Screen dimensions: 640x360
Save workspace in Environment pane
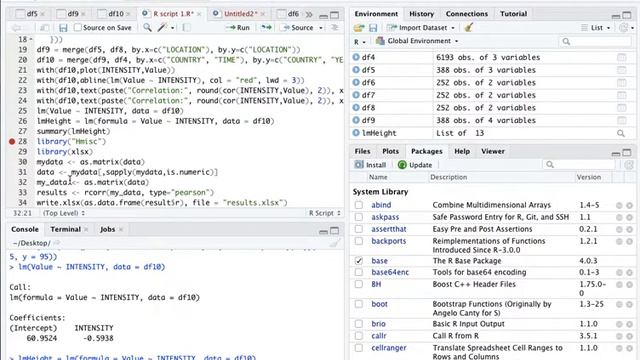click(373, 28)
